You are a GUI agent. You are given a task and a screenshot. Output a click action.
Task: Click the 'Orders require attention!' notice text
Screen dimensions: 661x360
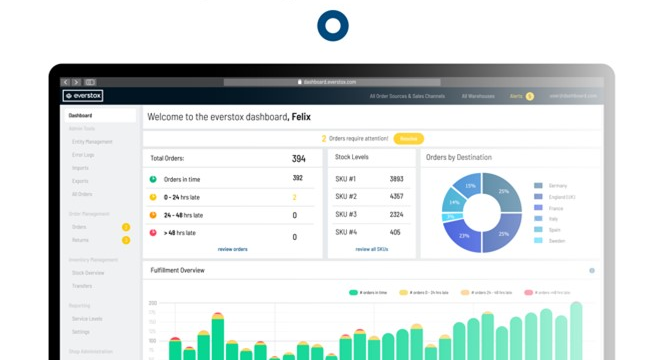358,138
